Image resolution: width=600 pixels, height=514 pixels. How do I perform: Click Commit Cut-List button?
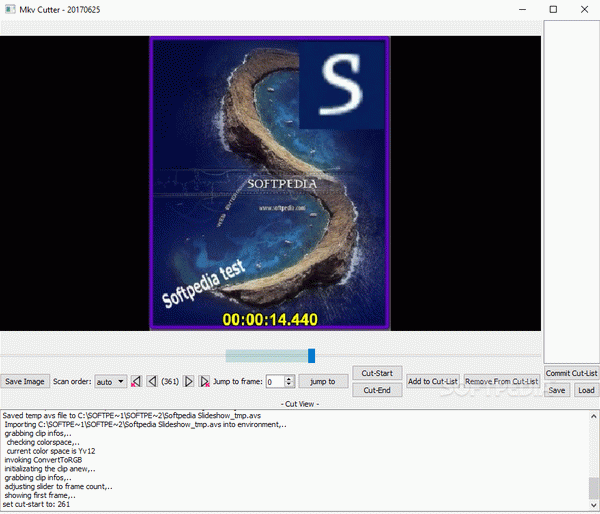[x=571, y=373]
